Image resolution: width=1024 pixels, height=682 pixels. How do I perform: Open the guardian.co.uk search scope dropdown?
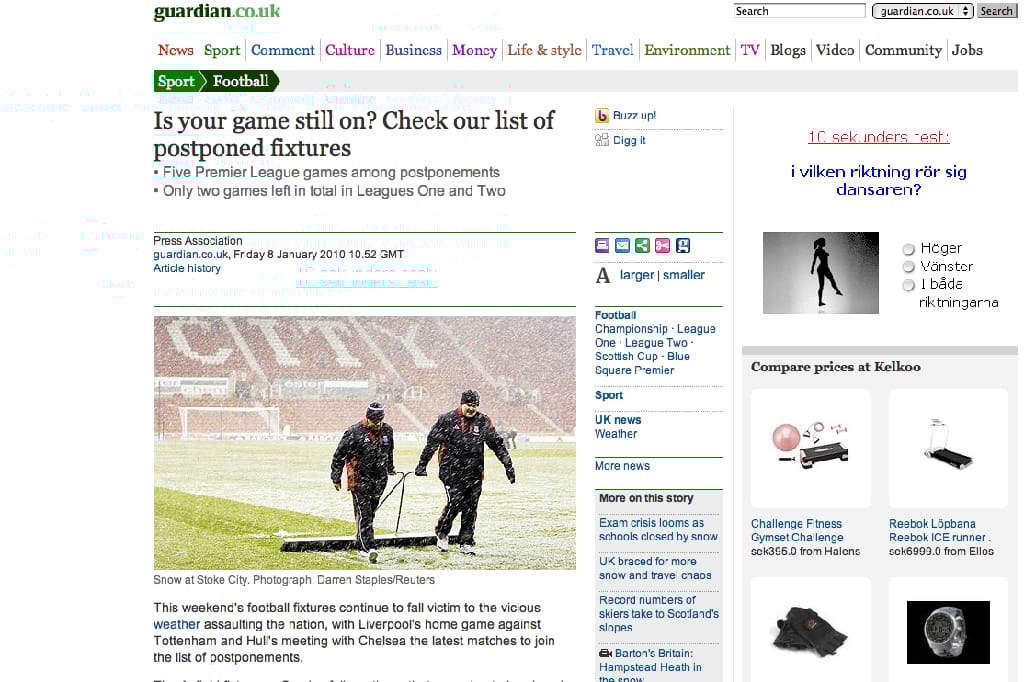click(x=923, y=11)
